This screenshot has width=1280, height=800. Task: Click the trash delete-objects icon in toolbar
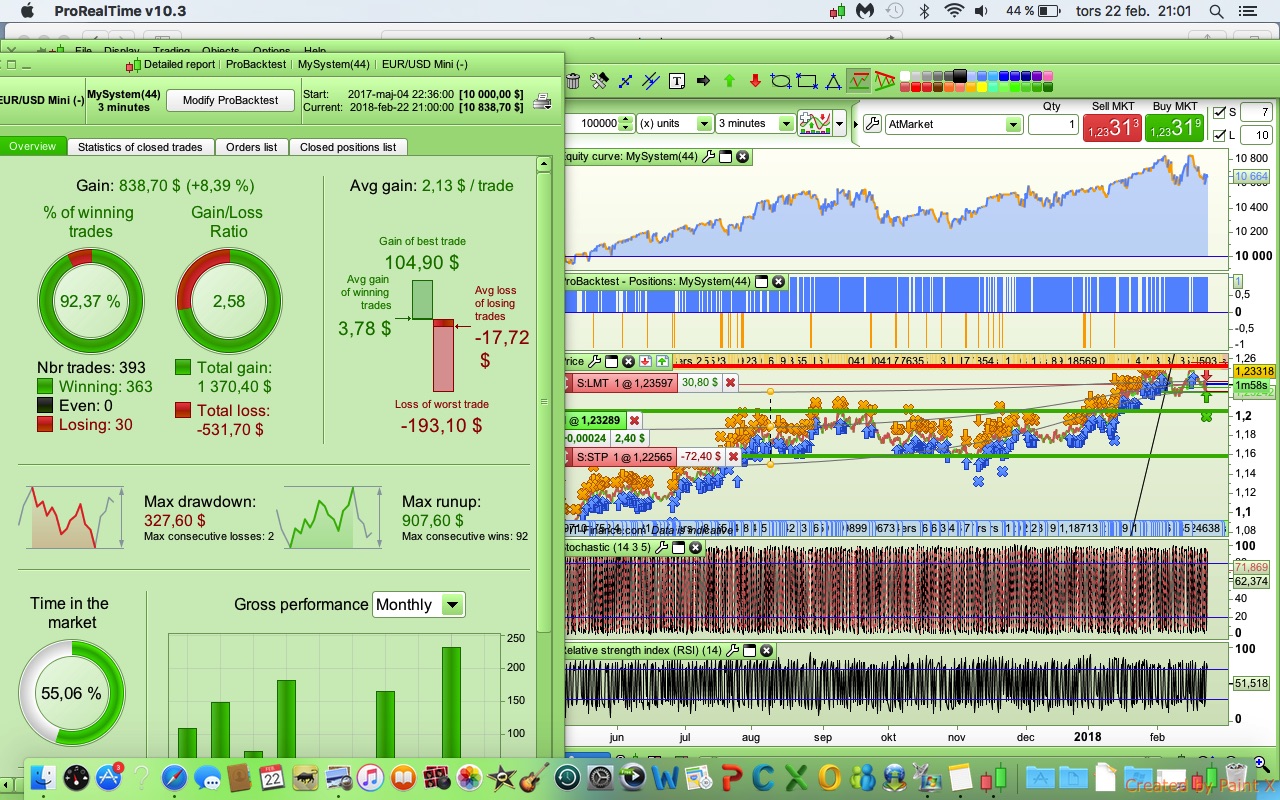tap(573, 81)
